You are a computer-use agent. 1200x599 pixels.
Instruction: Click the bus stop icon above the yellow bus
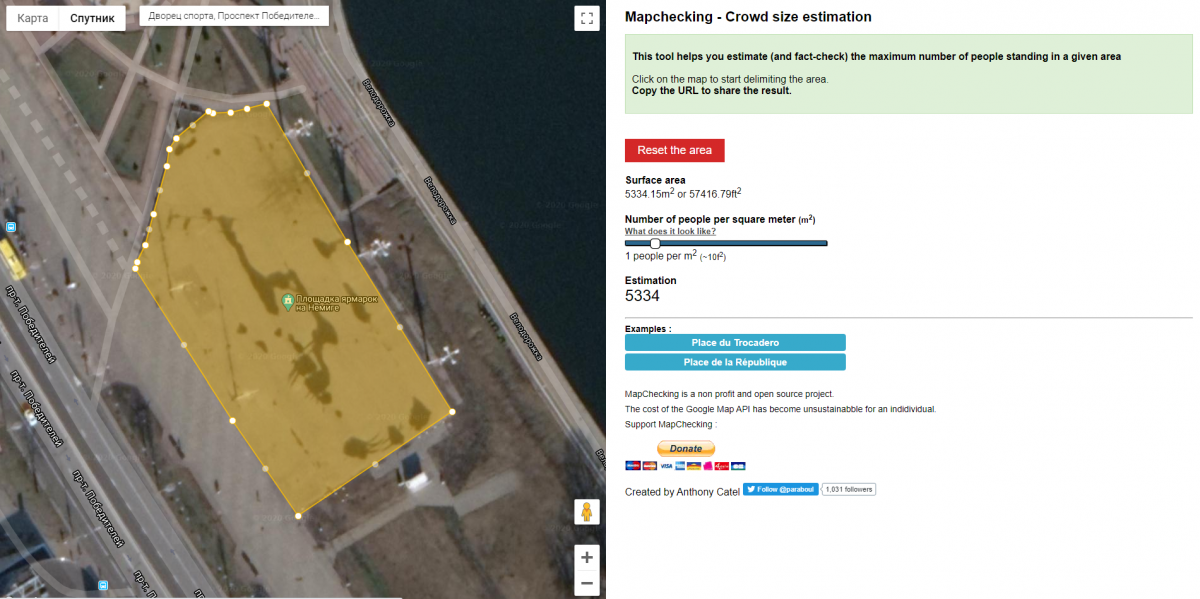[11, 227]
